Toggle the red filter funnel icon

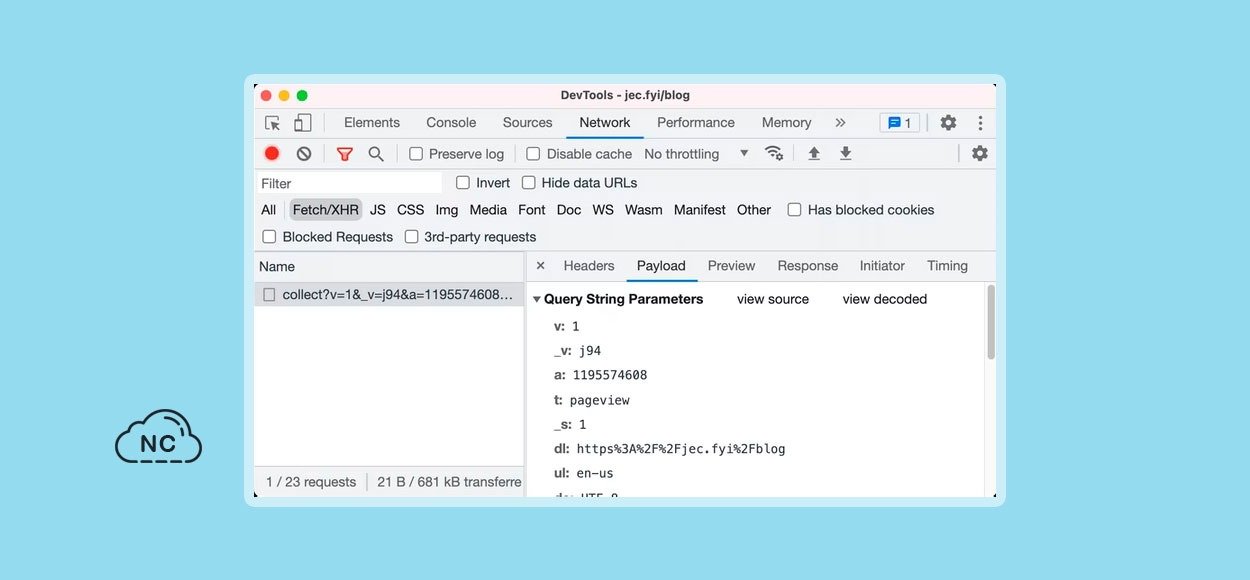[345, 154]
